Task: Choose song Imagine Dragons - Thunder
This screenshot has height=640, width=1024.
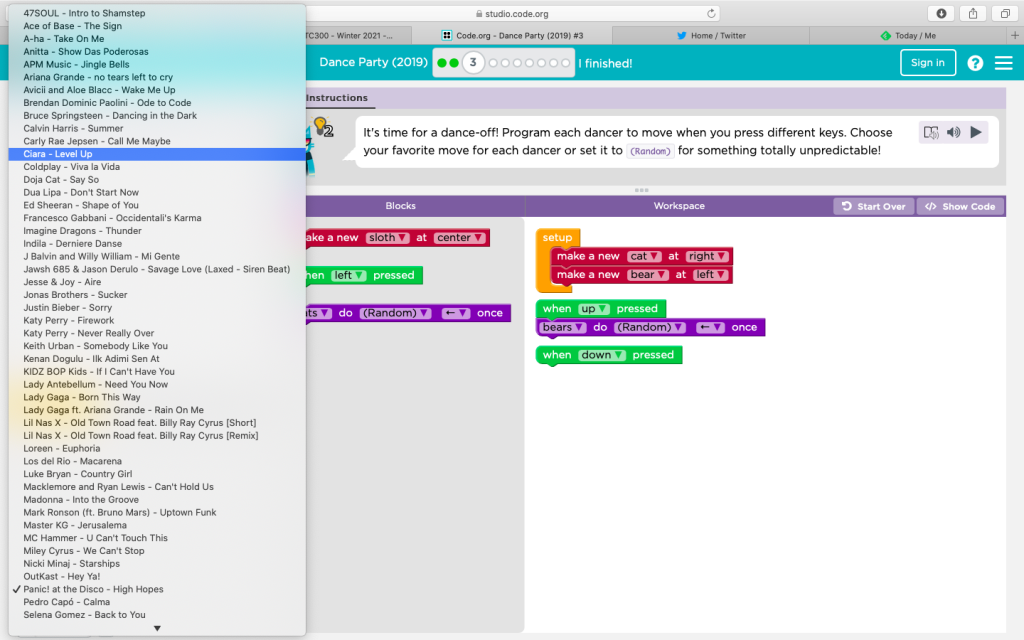Action: coord(157,231)
